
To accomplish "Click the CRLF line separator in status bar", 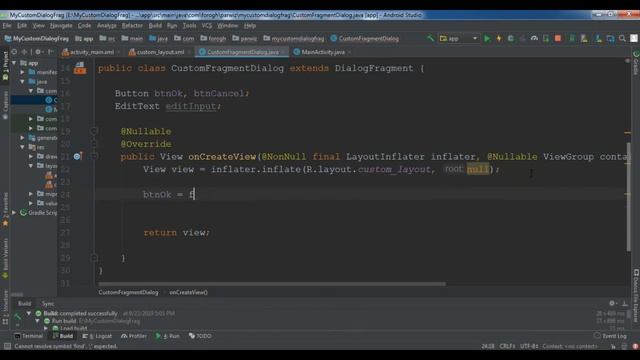I will pos(507,346).
